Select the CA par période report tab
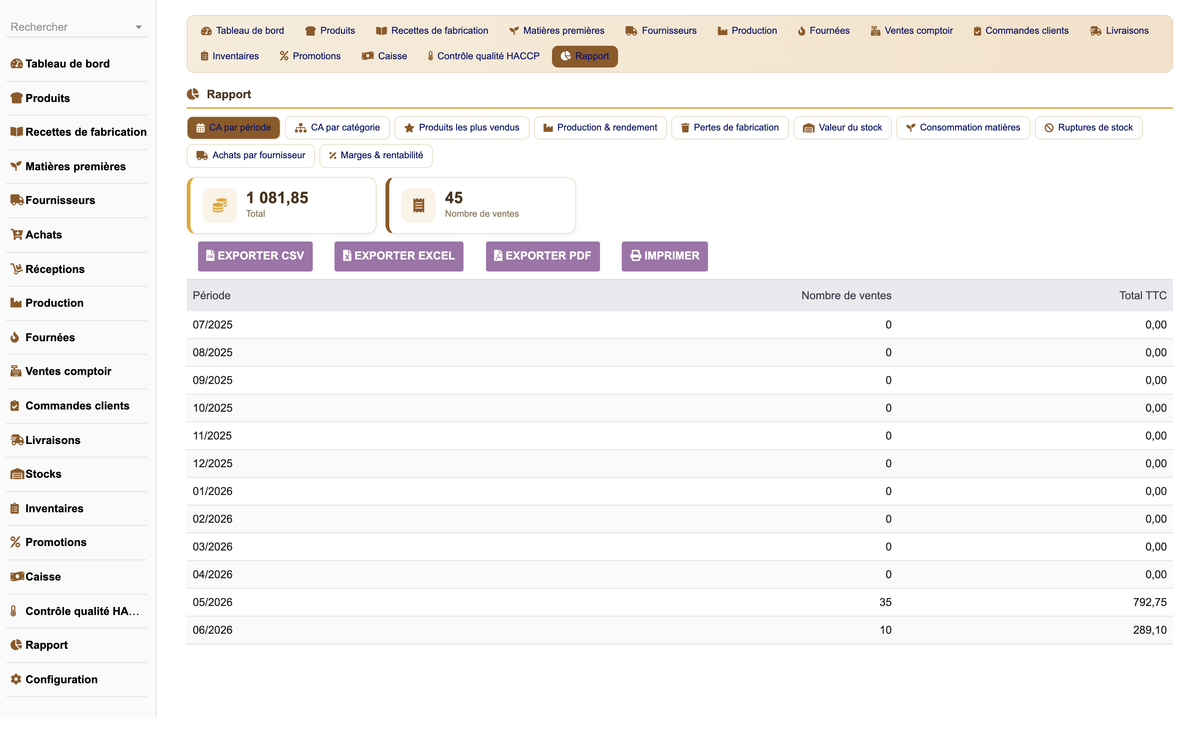The image size is (1200, 741). pos(233,128)
